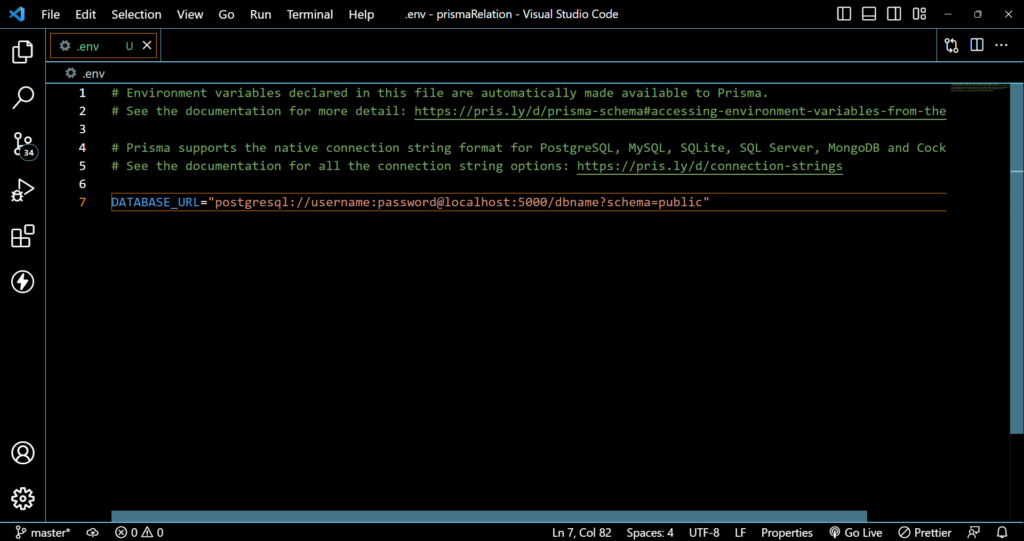1024x541 pixels.
Task: Click the .env breadcrumb item
Action: pyautogui.click(x=85, y=74)
